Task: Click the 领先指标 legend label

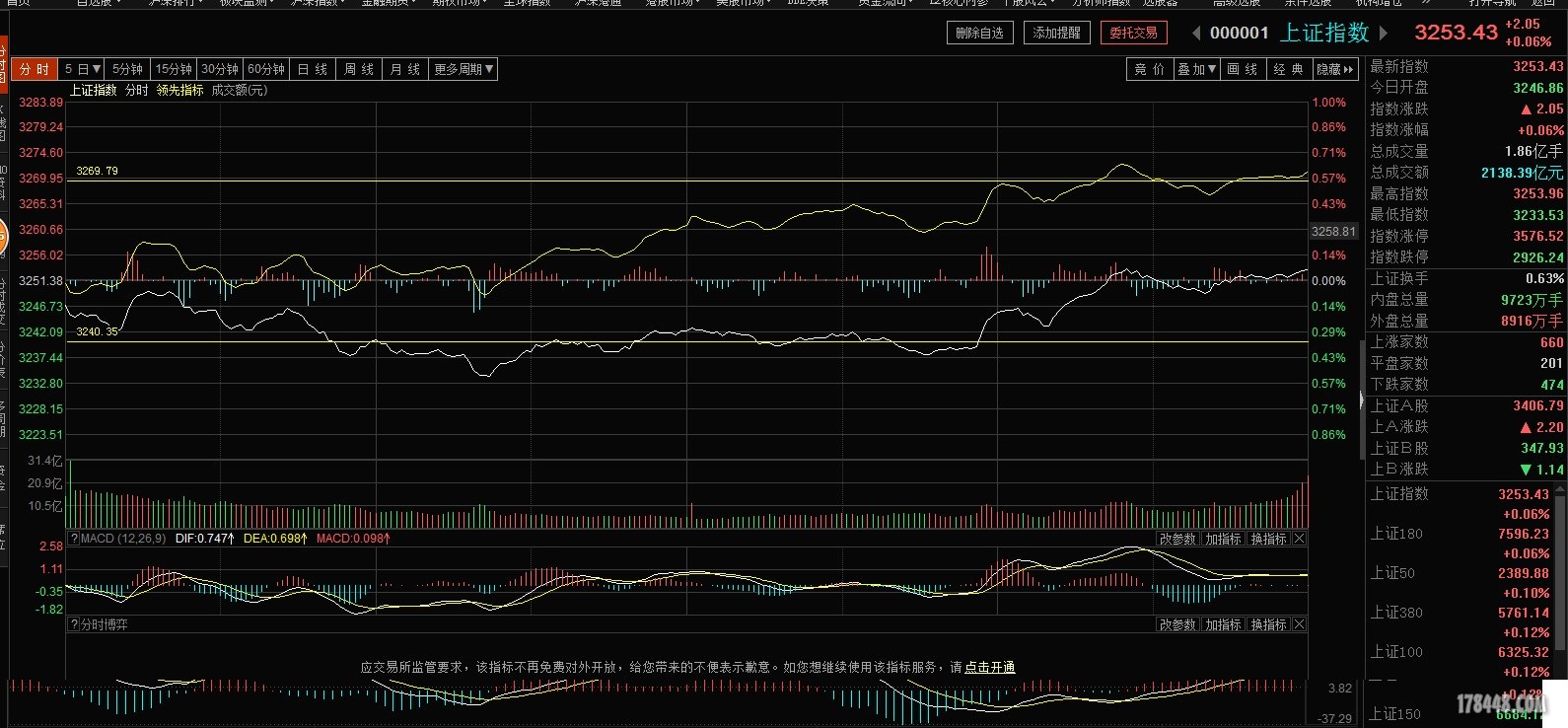Action: (x=179, y=90)
